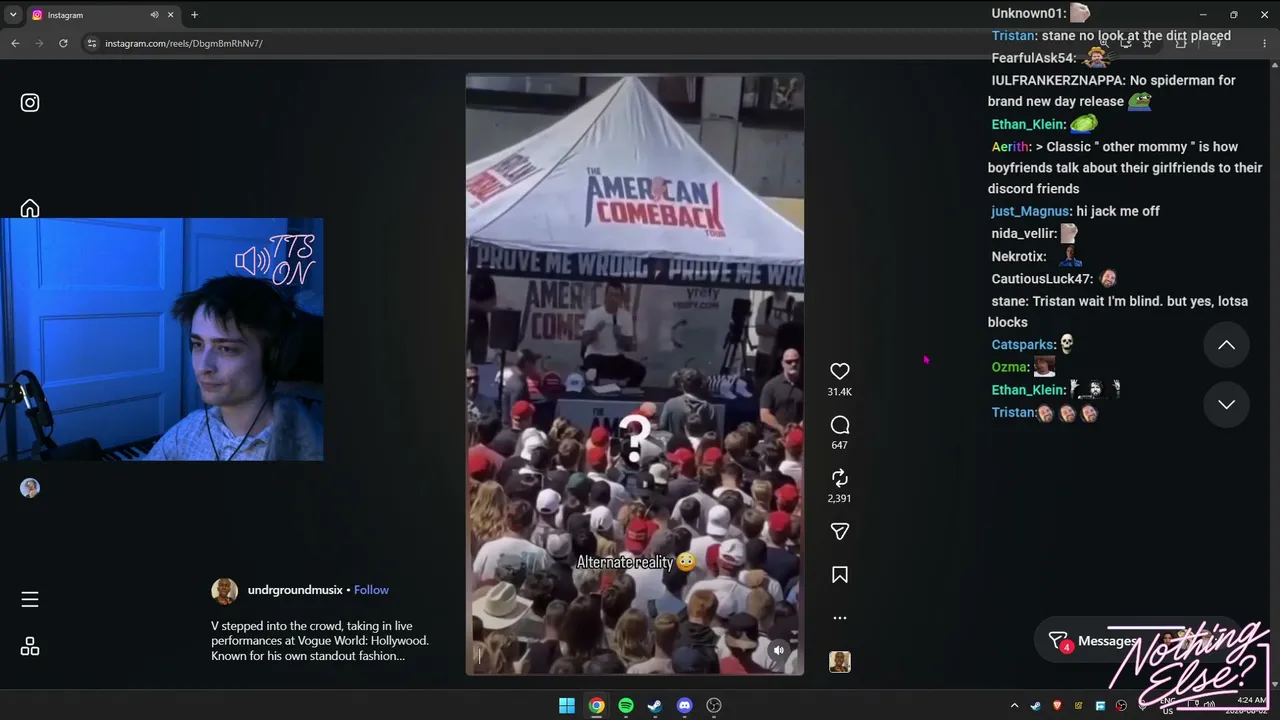The height and width of the screenshot is (720, 1280).
Task: Open OBS Studio from the taskbar
Action: click(x=714, y=706)
